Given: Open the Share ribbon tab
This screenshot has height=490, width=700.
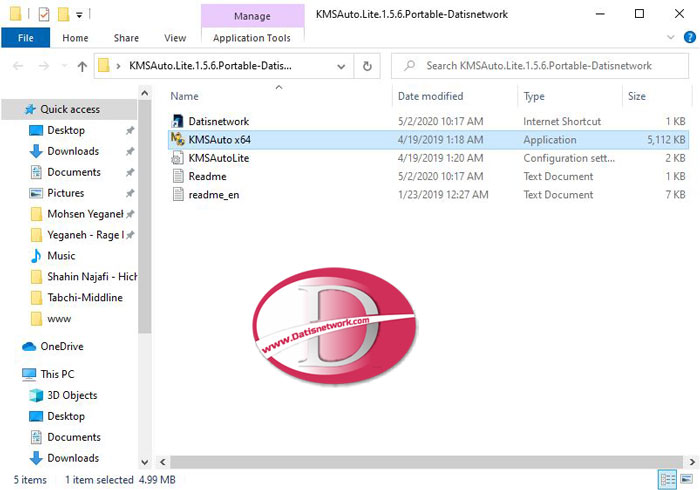Looking at the screenshot, I should [x=126, y=38].
